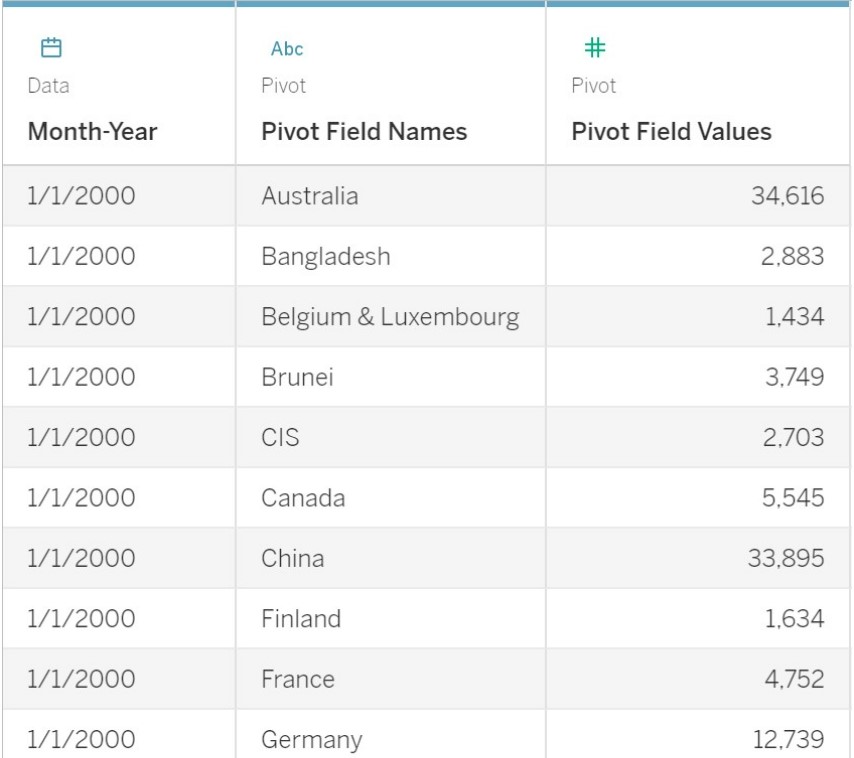Select the Pivot Field Values column header
This screenshot has height=758, width=854.
tap(671, 131)
